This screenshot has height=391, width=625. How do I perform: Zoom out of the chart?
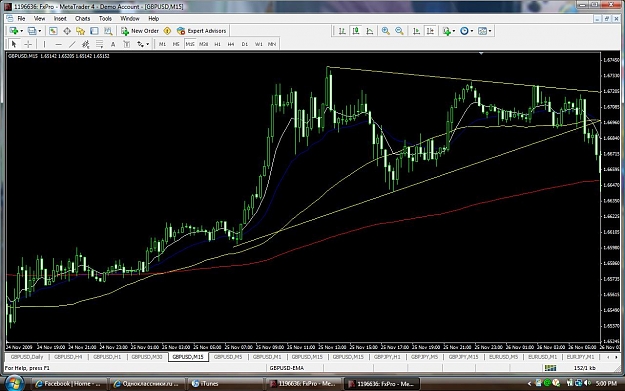coord(399,31)
